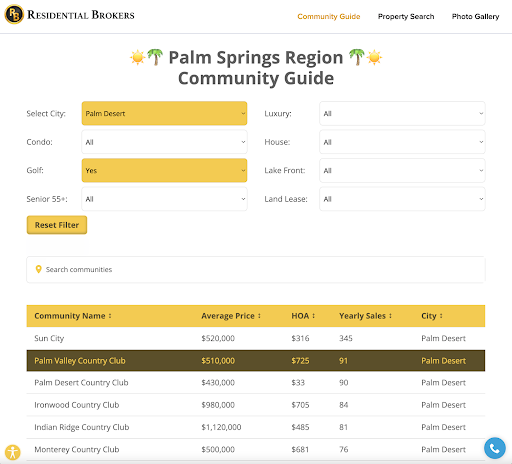512x464 pixels.
Task: Click the $1,120,000 price cell
Action: click(x=221, y=427)
